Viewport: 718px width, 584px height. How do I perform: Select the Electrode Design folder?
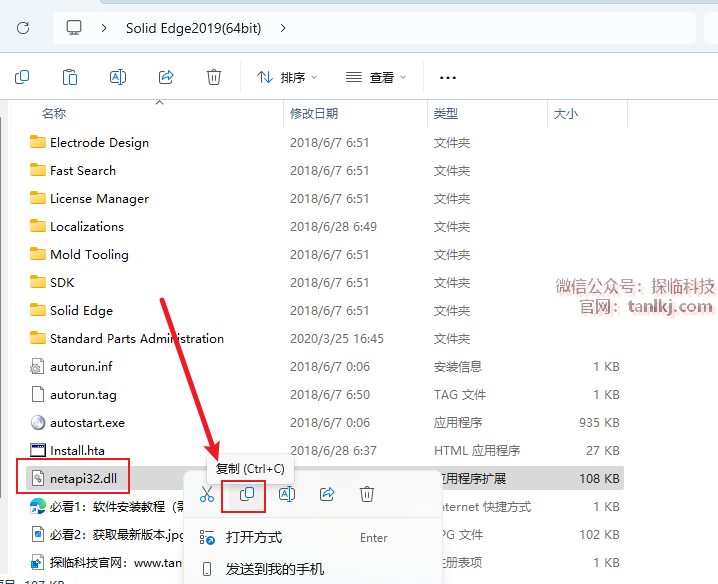coord(99,143)
